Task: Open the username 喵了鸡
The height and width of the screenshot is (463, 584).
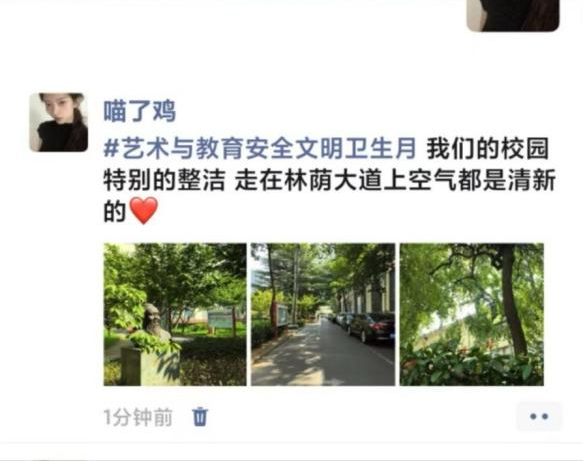Action: coord(139,112)
